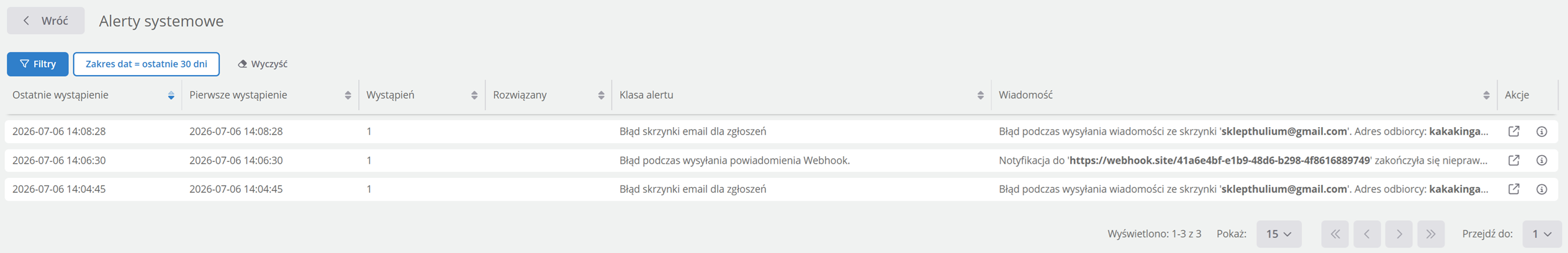The image size is (1568, 253).
Task: Open external link for first alert row
Action: [1514, 131]
